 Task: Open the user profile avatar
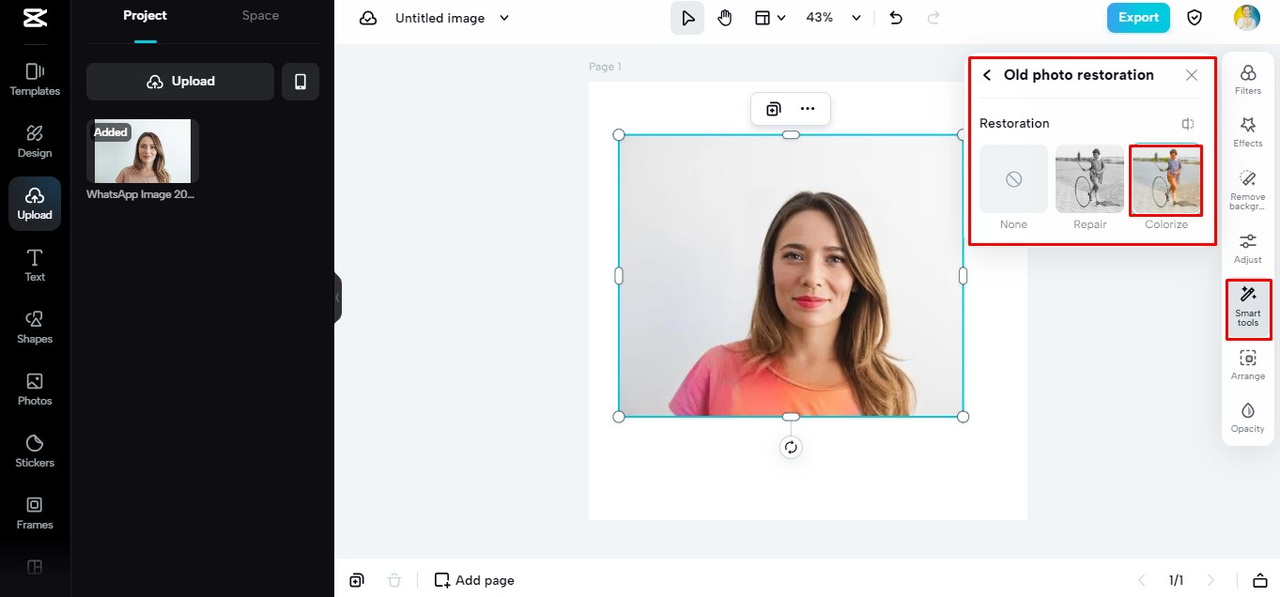point(1247,18)
